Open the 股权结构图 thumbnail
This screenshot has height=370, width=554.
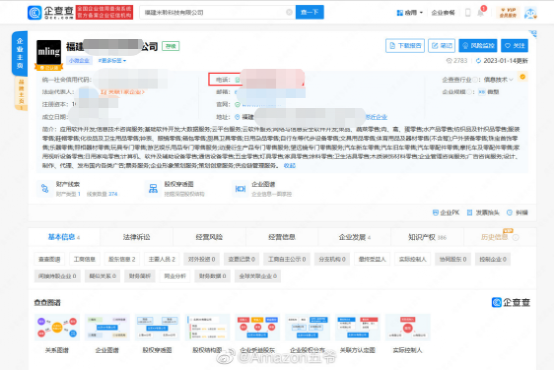point(207,327)
